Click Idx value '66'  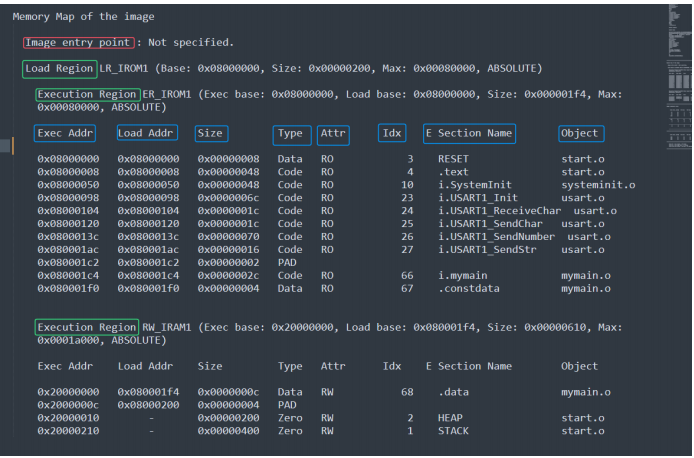pos(407,276)
